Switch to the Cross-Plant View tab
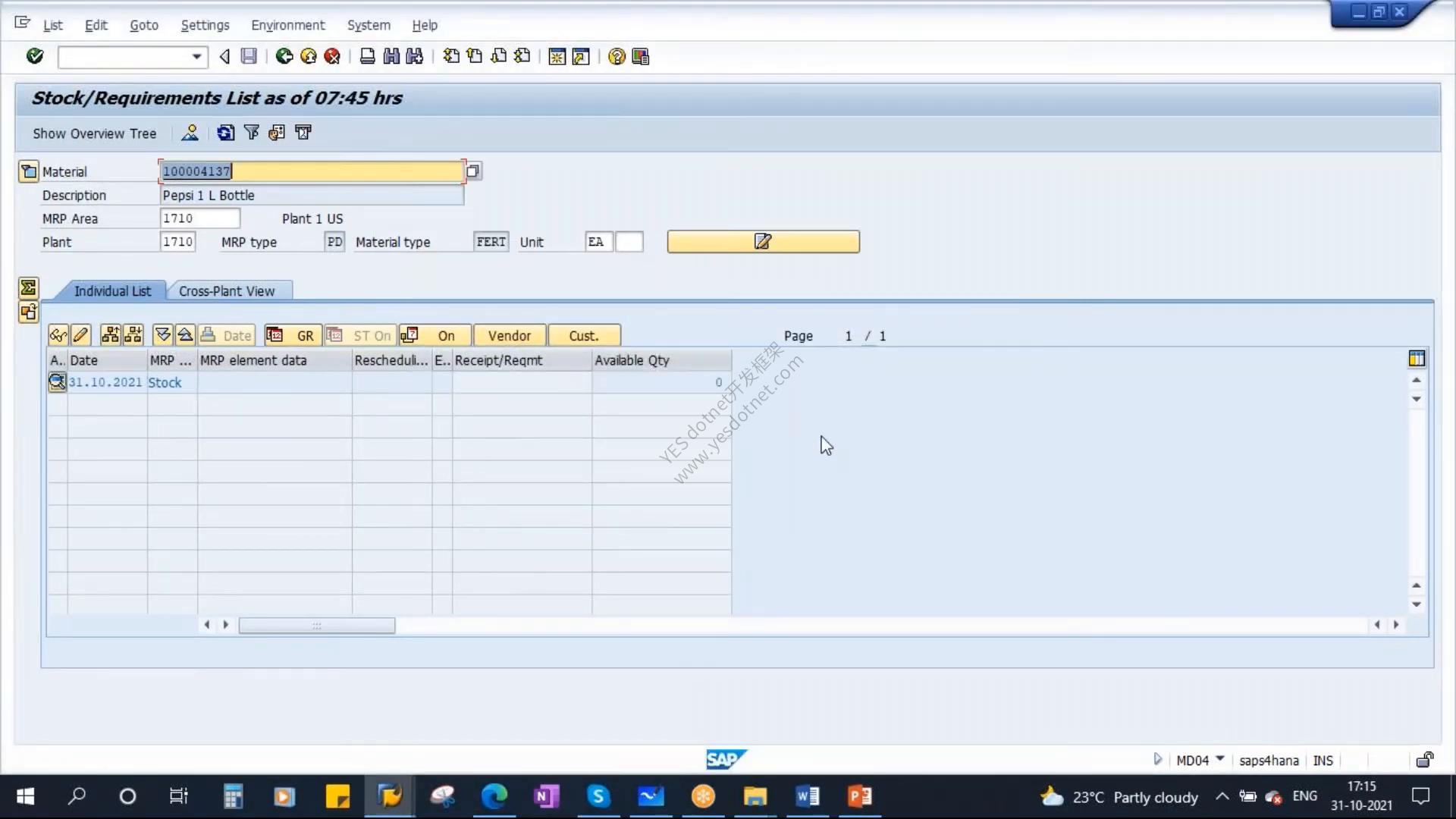The width and height of the screenshot is (1456, 819). click(227, 291)
